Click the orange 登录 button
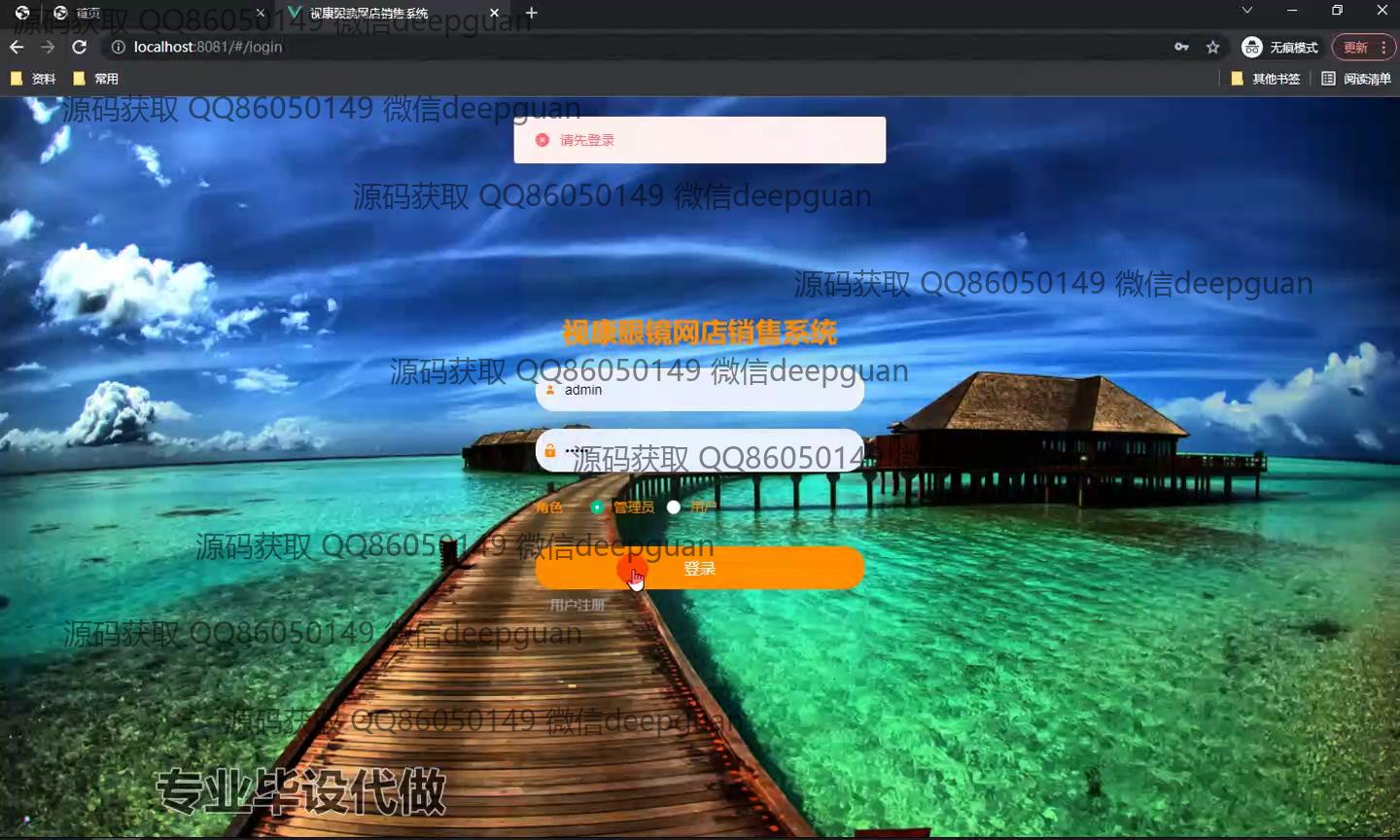Screen dimensions: 1400x840 [699, 568]
